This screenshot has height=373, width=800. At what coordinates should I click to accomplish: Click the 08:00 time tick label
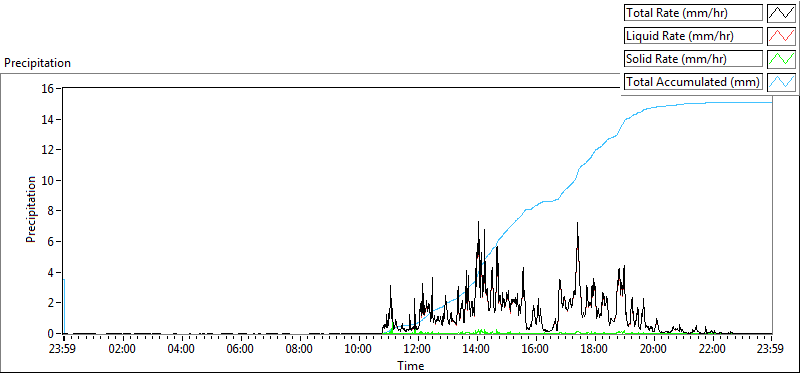click(x=300, y=350)
